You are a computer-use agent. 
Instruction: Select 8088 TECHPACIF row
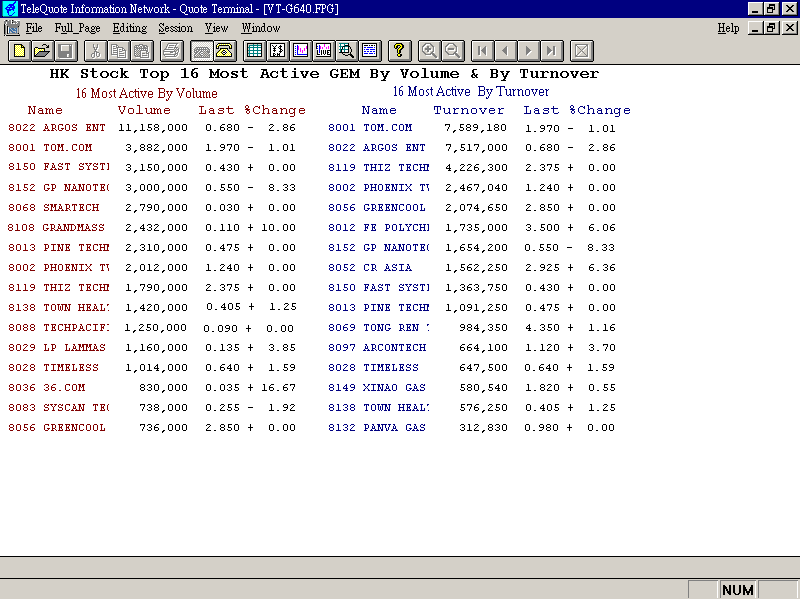pos(152,328)
